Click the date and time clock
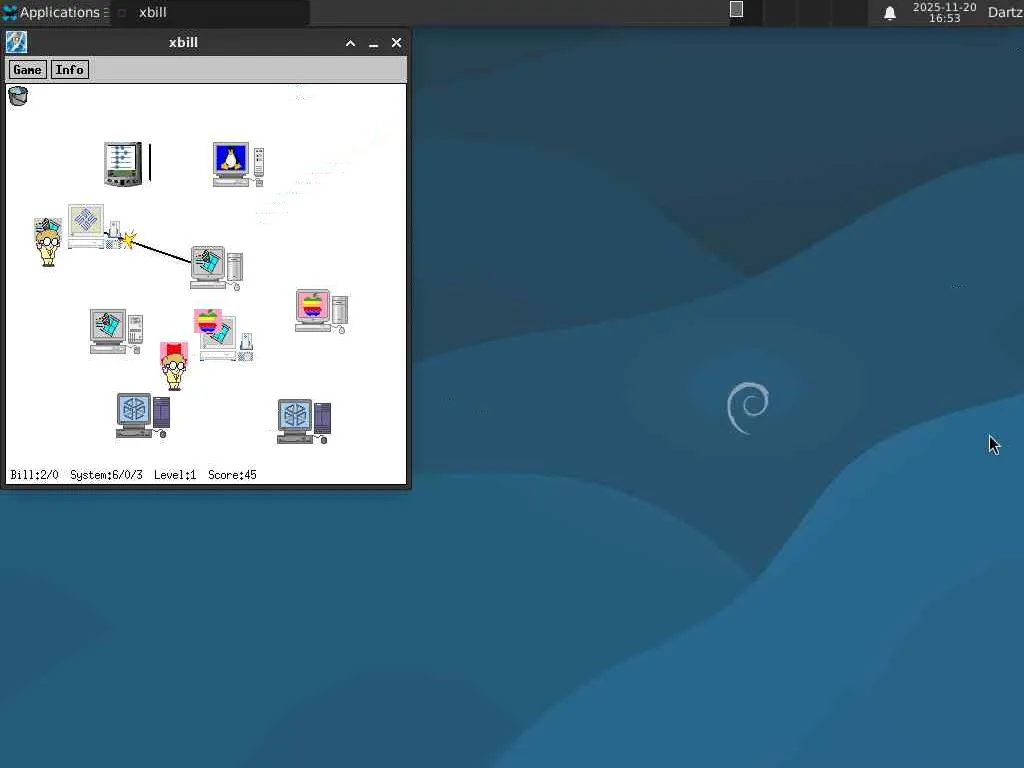The height and width of the screenshot is (768, 1024). pos(944,12)
